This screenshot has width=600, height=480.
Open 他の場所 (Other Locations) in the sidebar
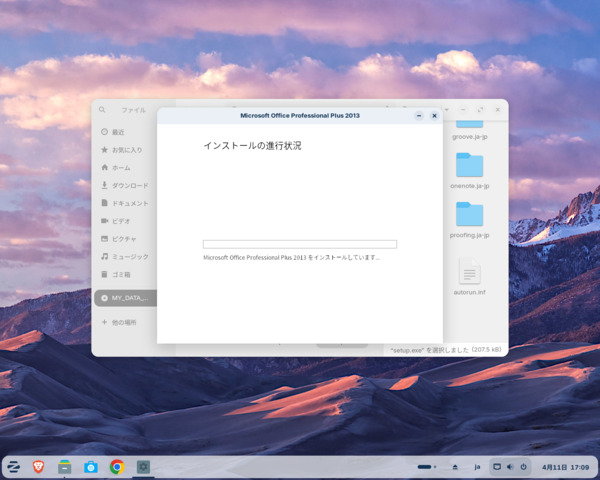pos(126,322)
